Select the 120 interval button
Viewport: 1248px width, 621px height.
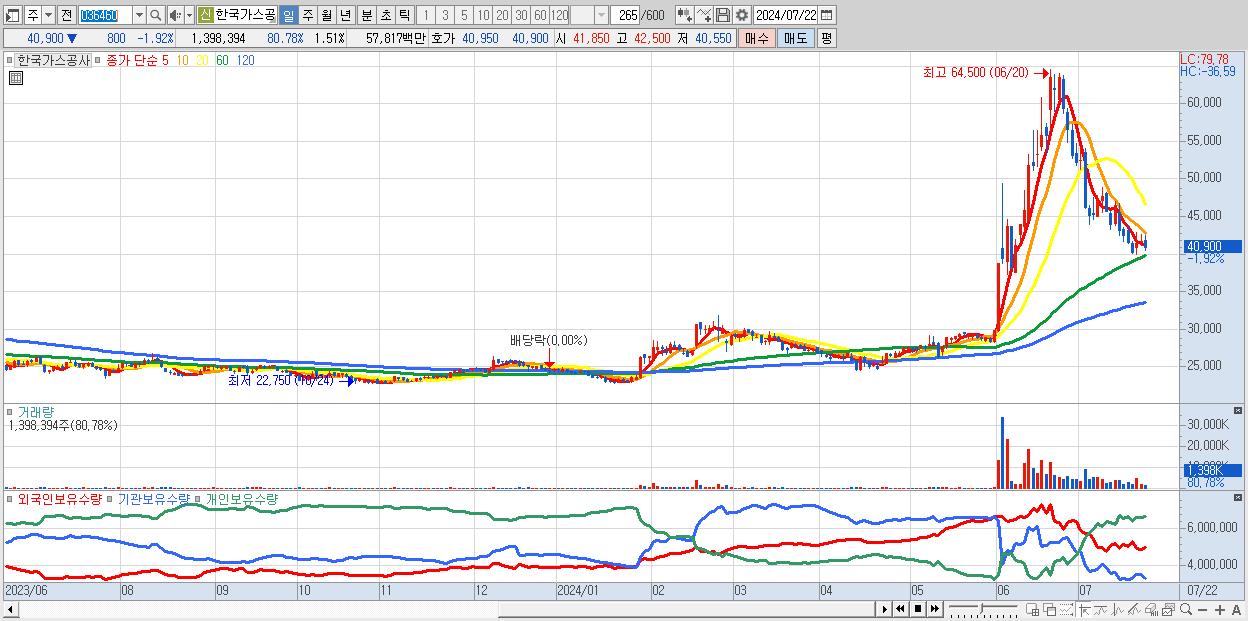click(559, 15)
